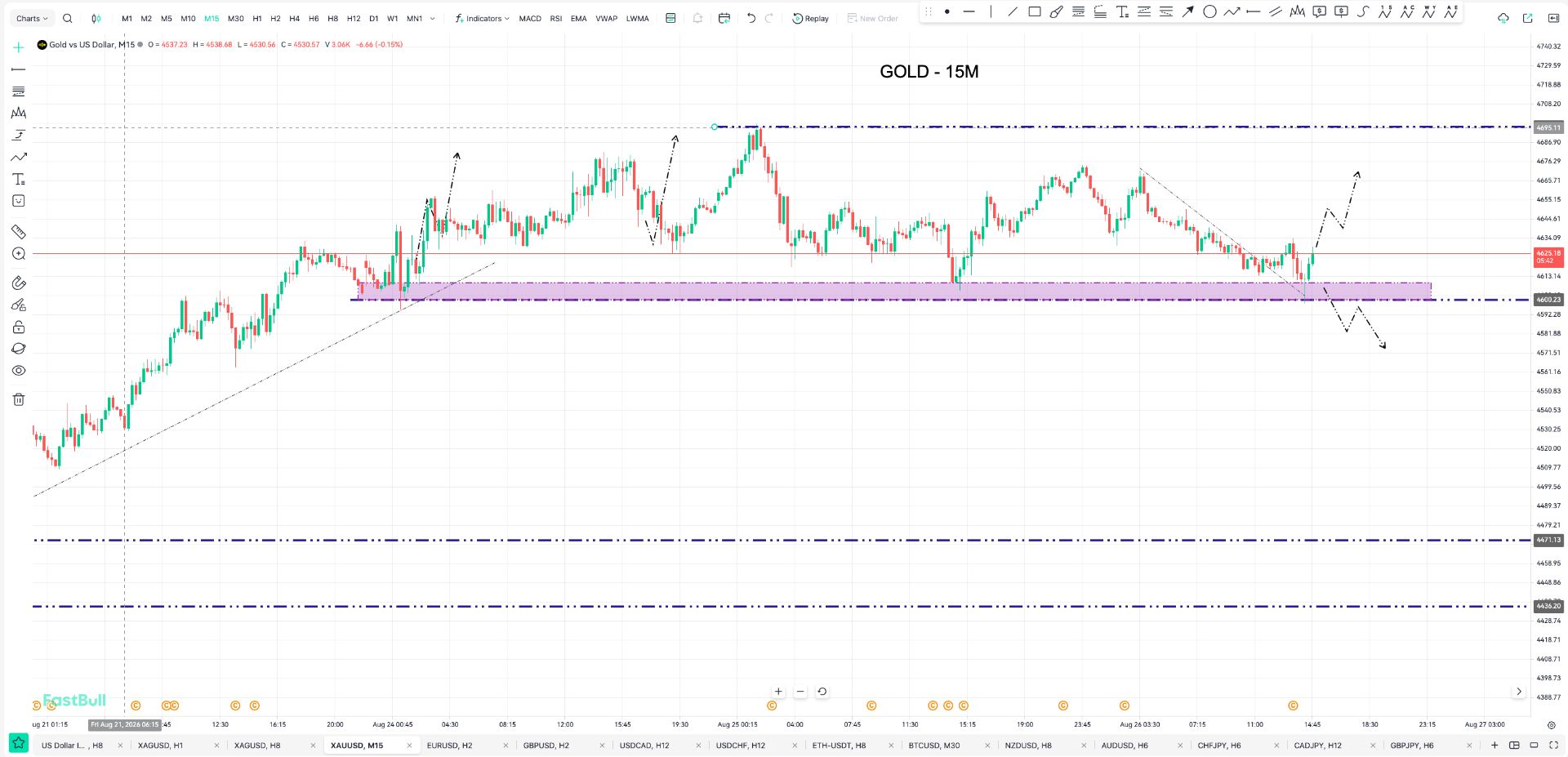Delete drawings with the trash icon
Viewport: 1568px width, 757px height.
pos(18,399)
